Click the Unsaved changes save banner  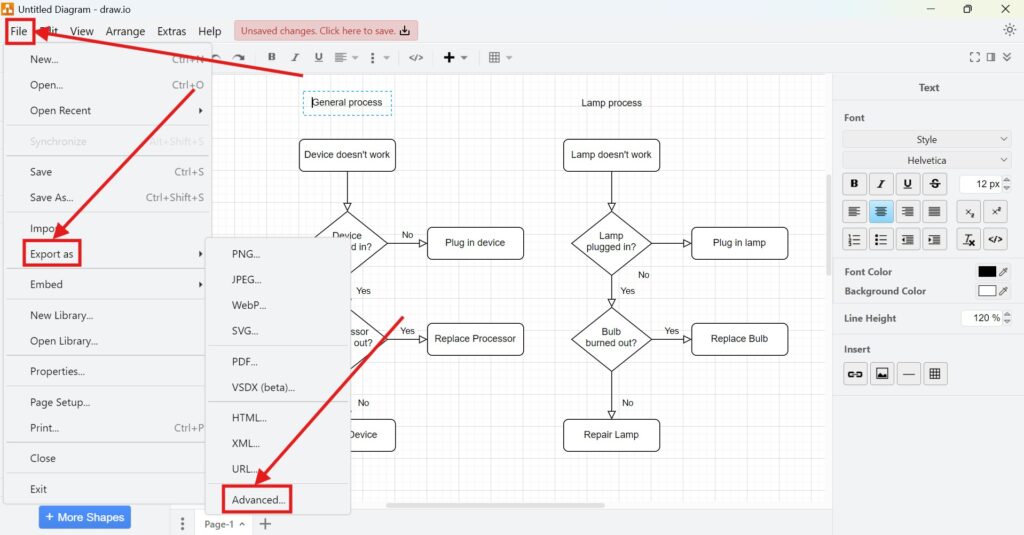click(326, 31)
